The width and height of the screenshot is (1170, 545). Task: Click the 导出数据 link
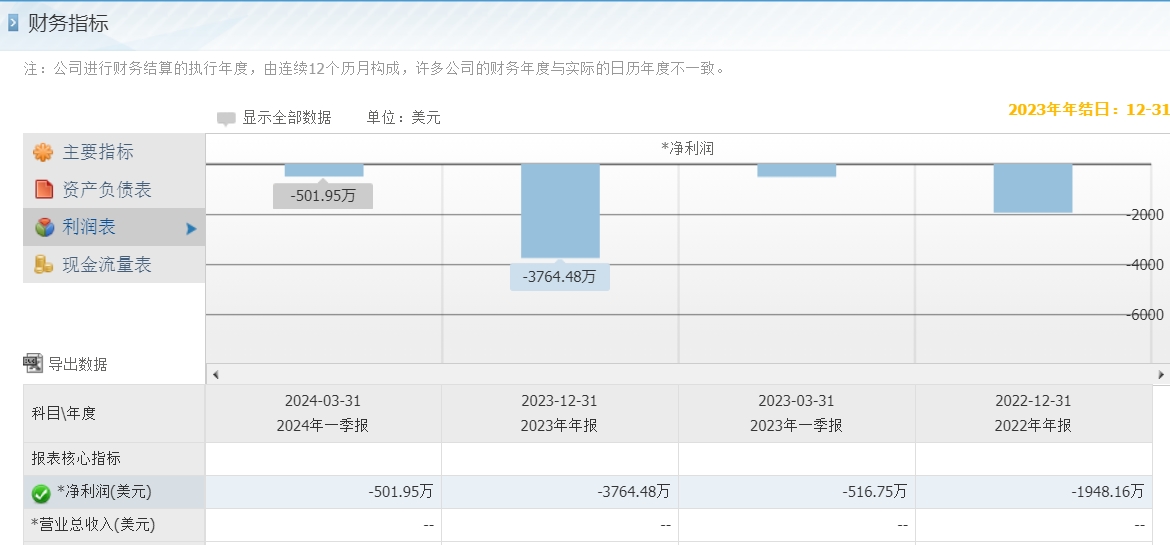(x=78, y=364)
